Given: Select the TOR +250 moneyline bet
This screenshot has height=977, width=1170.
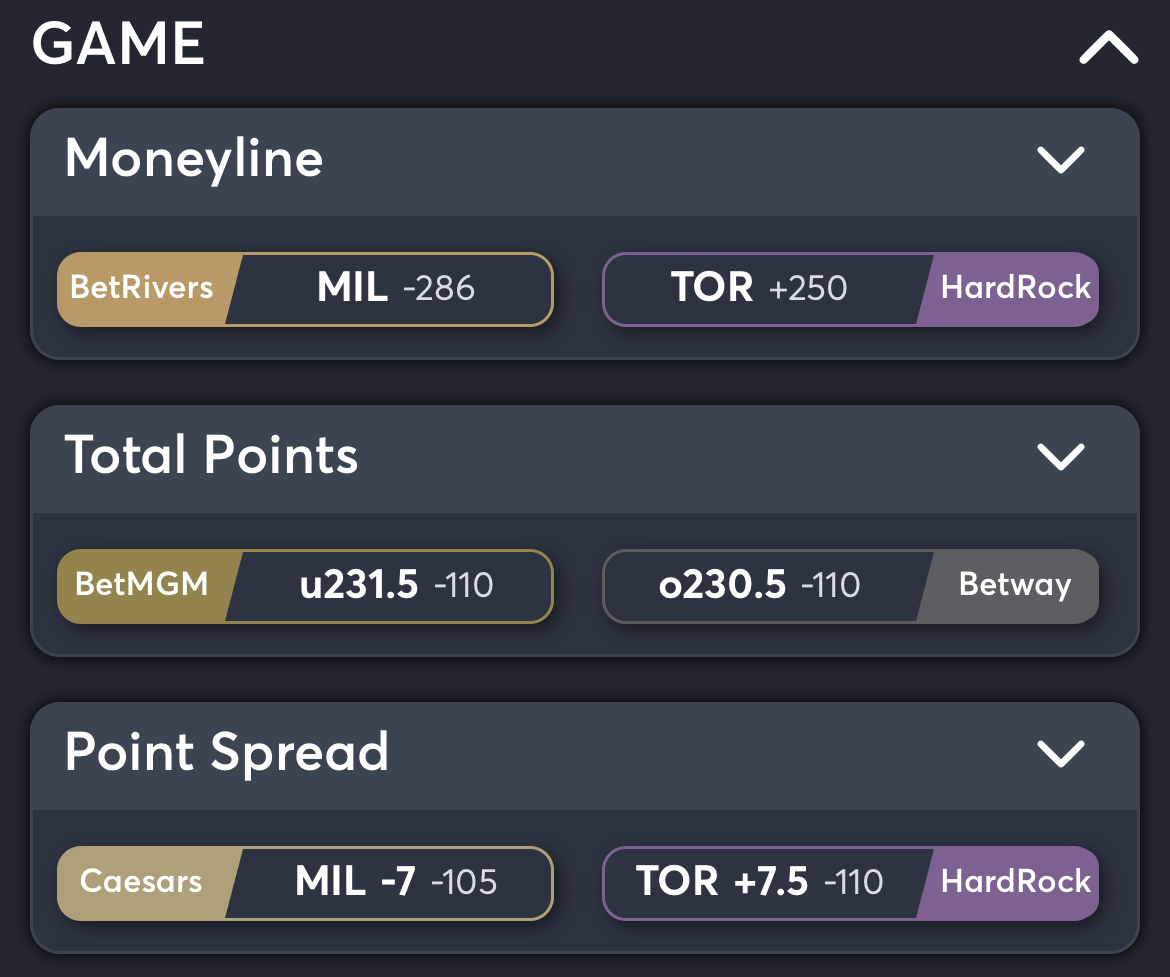Looking at the screenshot, I should pyautogui.click(x=760, y=289).
